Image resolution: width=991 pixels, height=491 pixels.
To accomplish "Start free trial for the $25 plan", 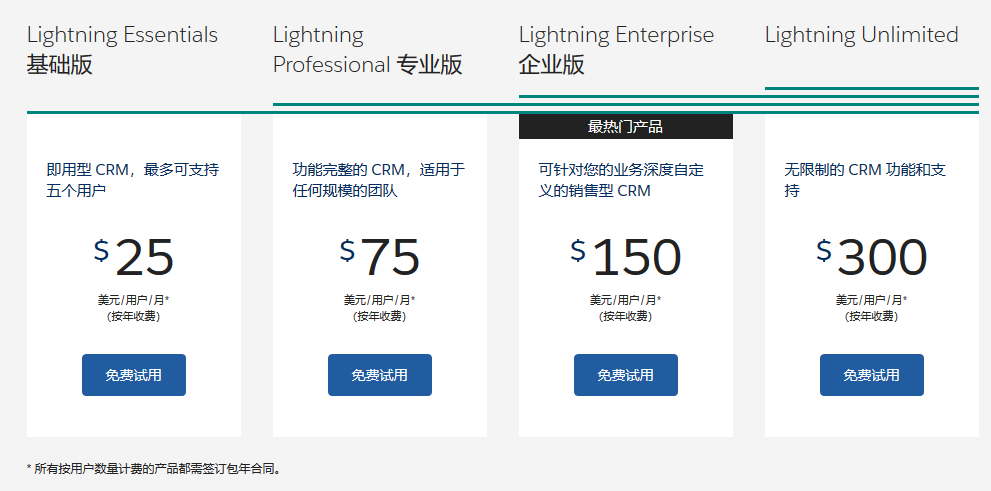I will [134, 375].
